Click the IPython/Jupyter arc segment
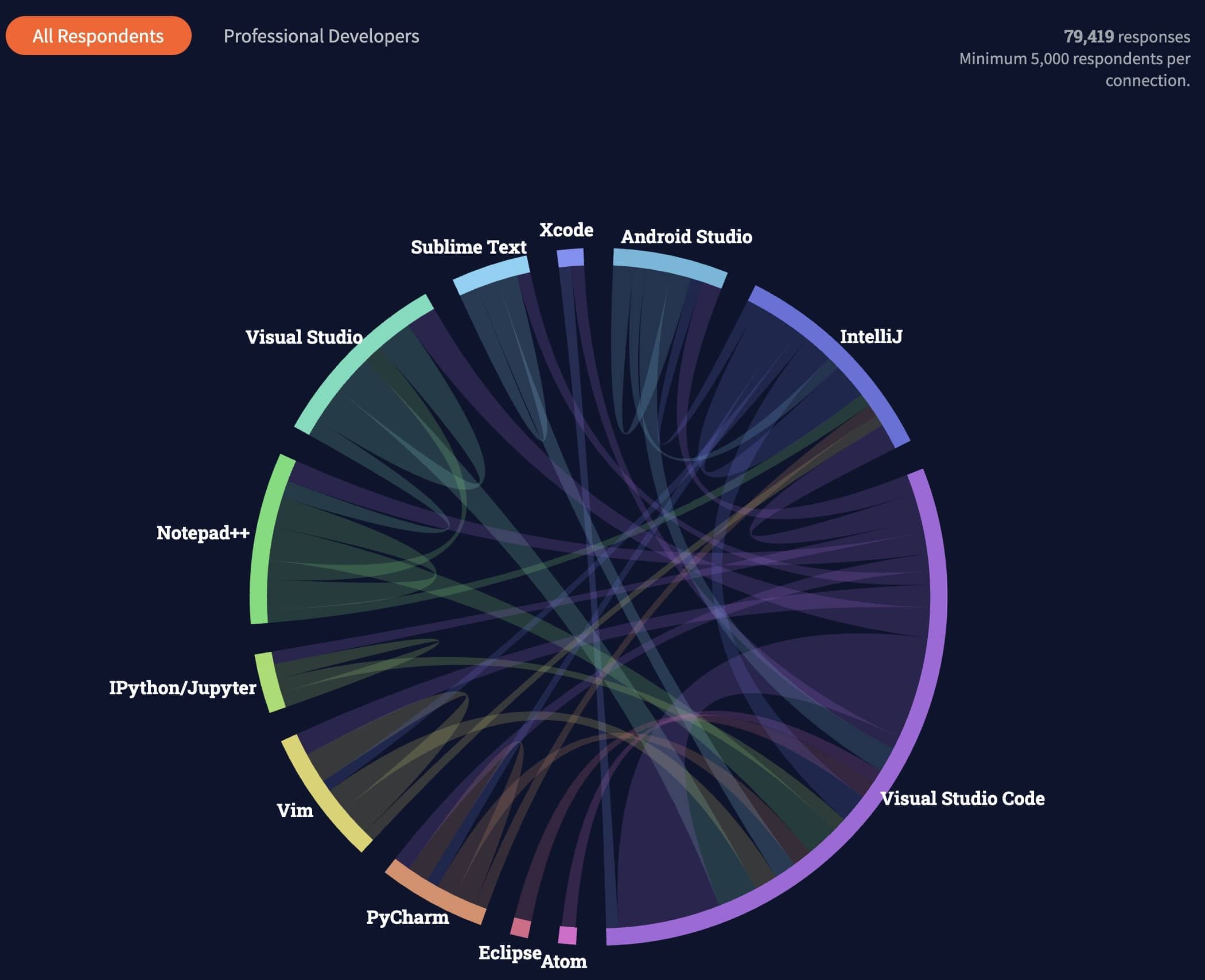1205x980 pixels. click(269, 682)
